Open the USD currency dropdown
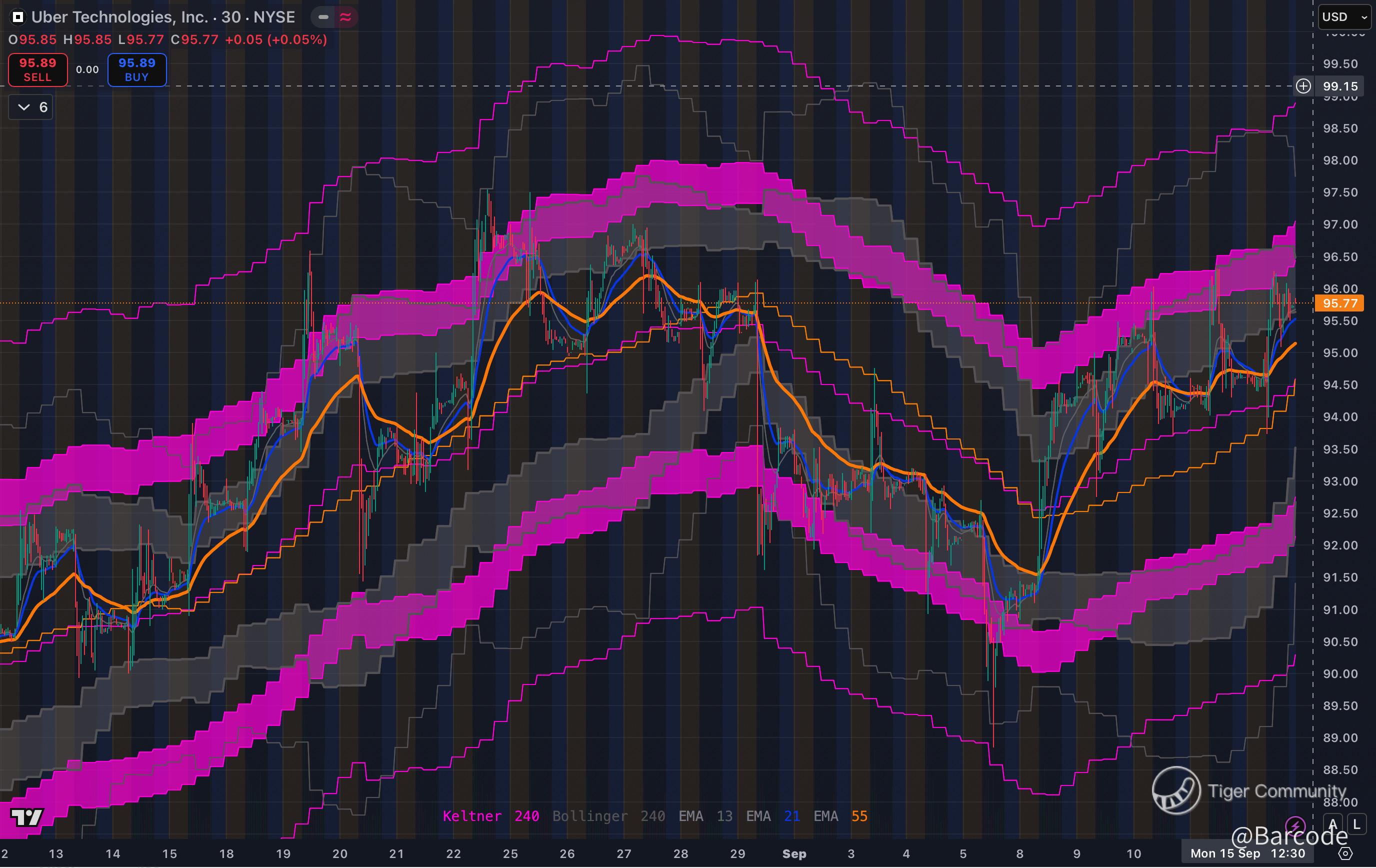The height and width of the screenshot is (868, 1376). click(1344, 17)
